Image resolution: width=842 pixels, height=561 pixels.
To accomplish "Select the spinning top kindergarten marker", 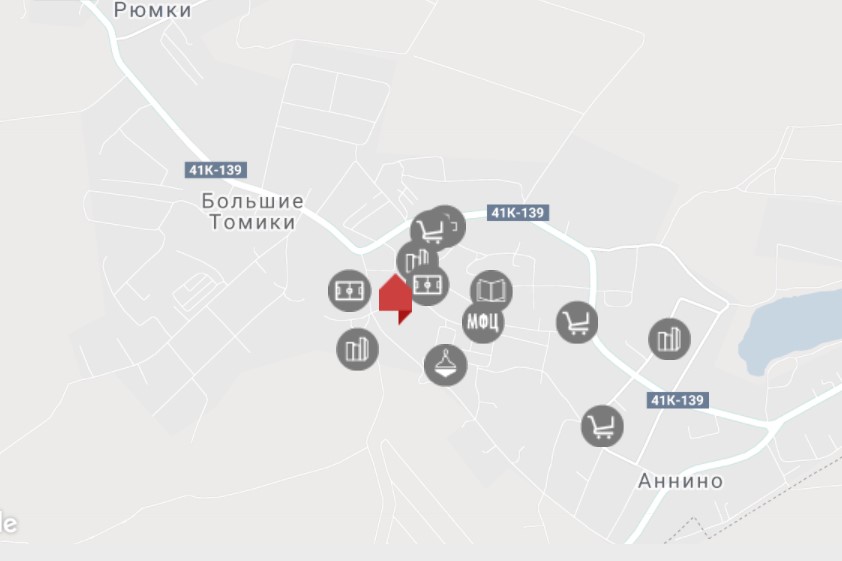I will point(446,366).
